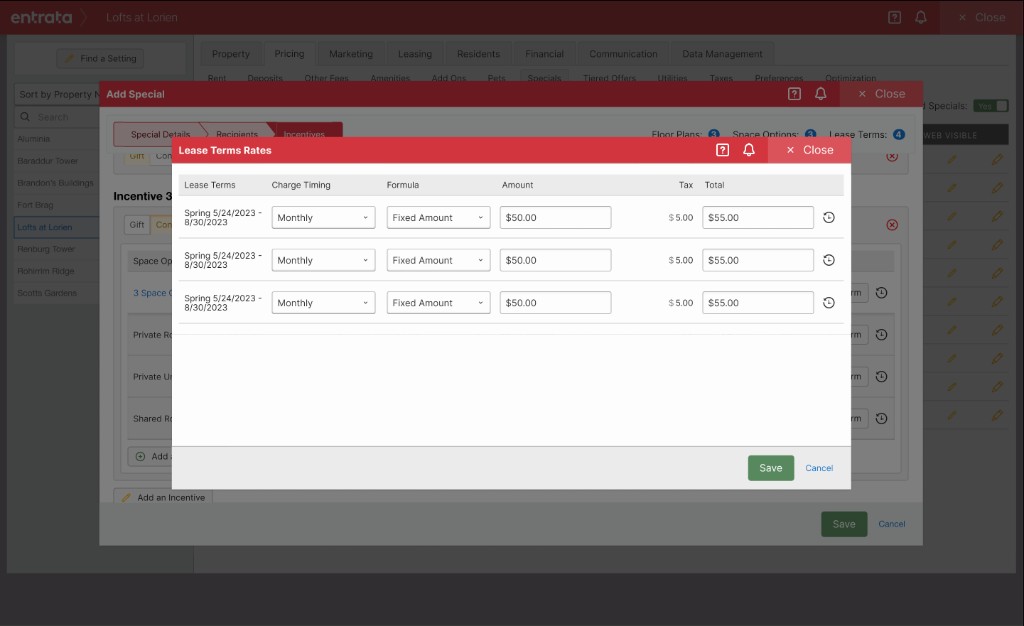Click Add an Incentive in Add Special
1024x626 pixels.
click(163, 497)
